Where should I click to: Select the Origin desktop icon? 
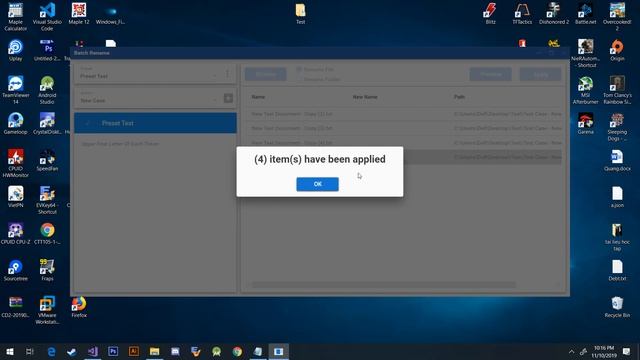(x=617, y=50)
